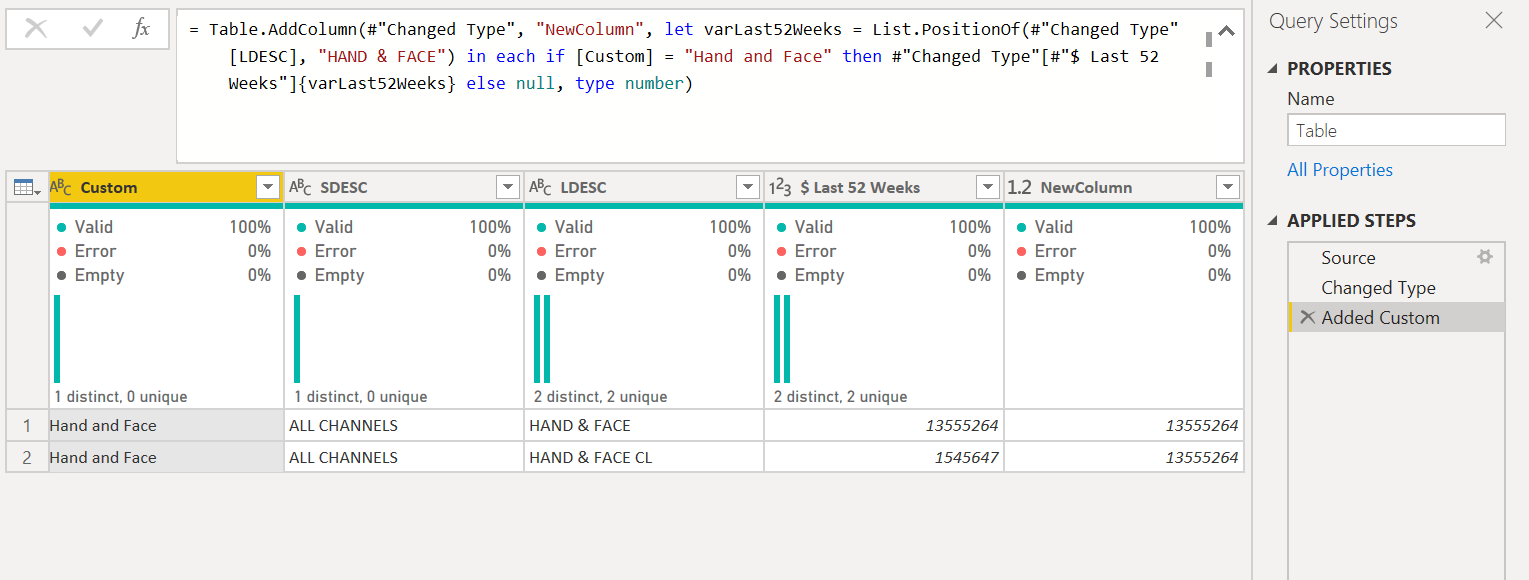Select row number 1

(x=27, y=425)
